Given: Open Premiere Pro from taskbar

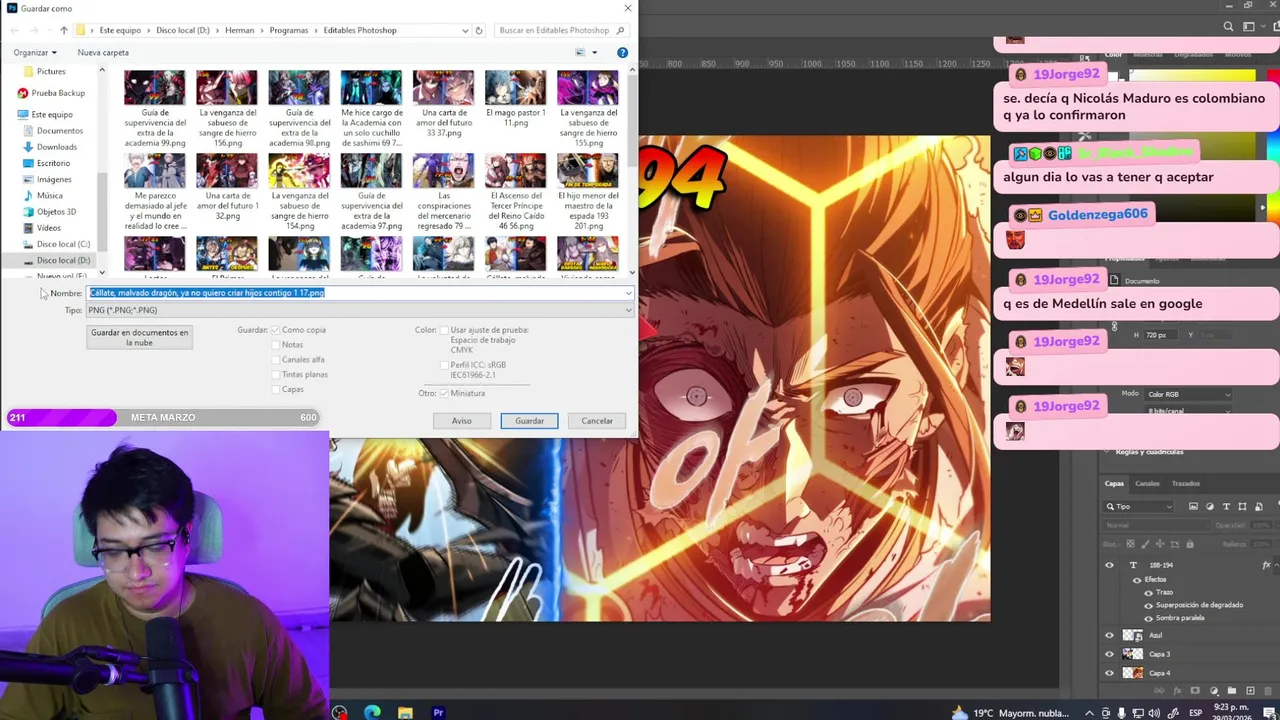Looking at the screenshot, I should (438, 712).
